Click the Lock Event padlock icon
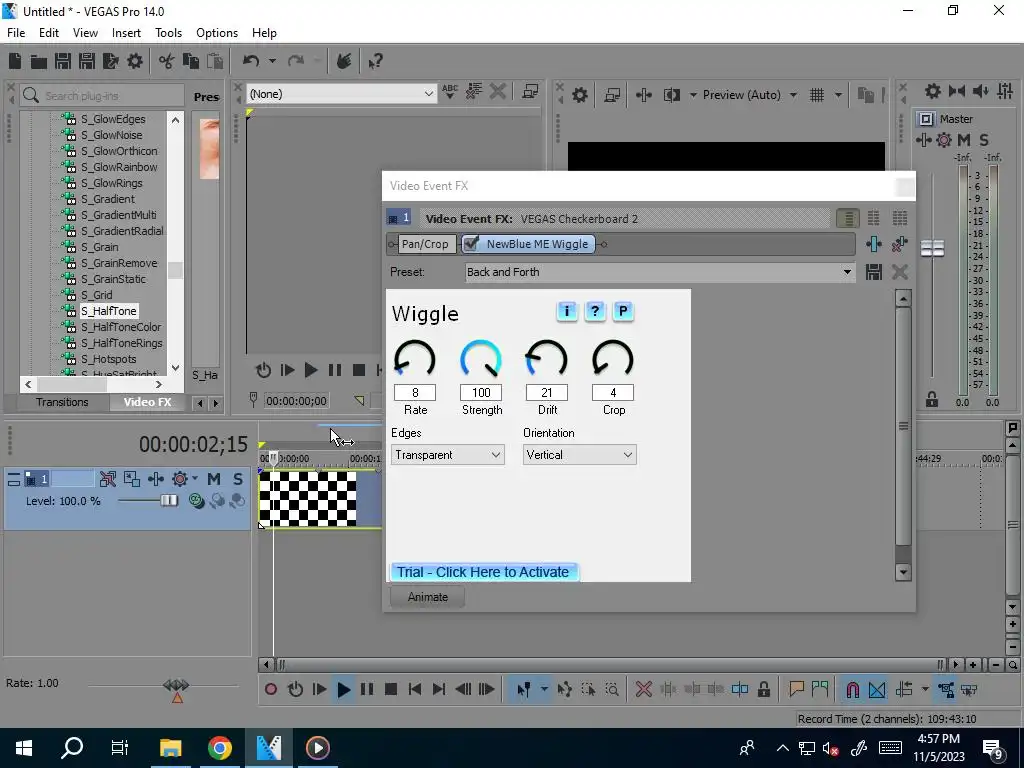 (763, 689)
